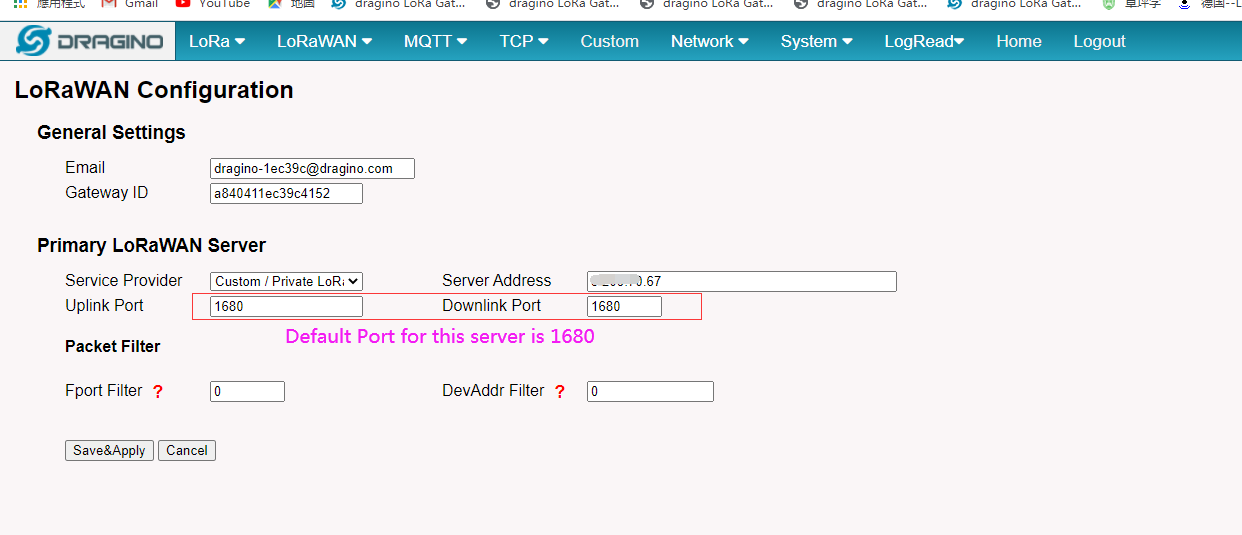The height and width of the screenshot is (535, 1242).
Task: Go to the Home page
Action: [x=1019, y=41]
